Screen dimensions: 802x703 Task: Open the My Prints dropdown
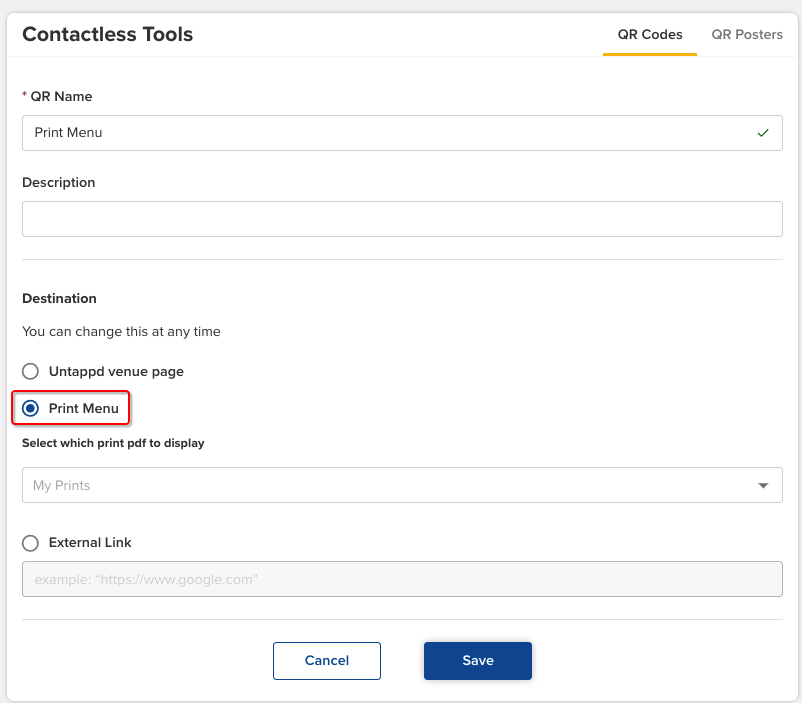(402, 485)
